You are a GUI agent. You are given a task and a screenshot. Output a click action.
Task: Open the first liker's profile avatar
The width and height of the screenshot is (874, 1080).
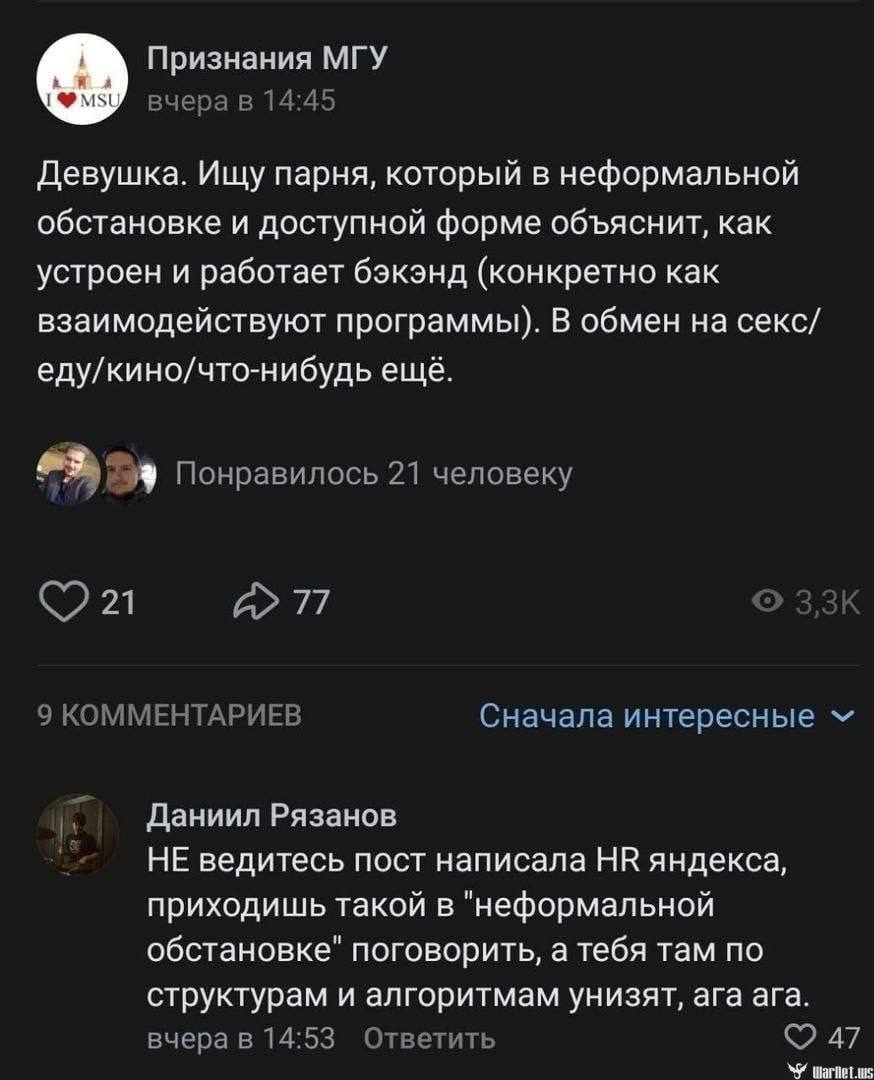pyautogui.click(x=68, y=473)
